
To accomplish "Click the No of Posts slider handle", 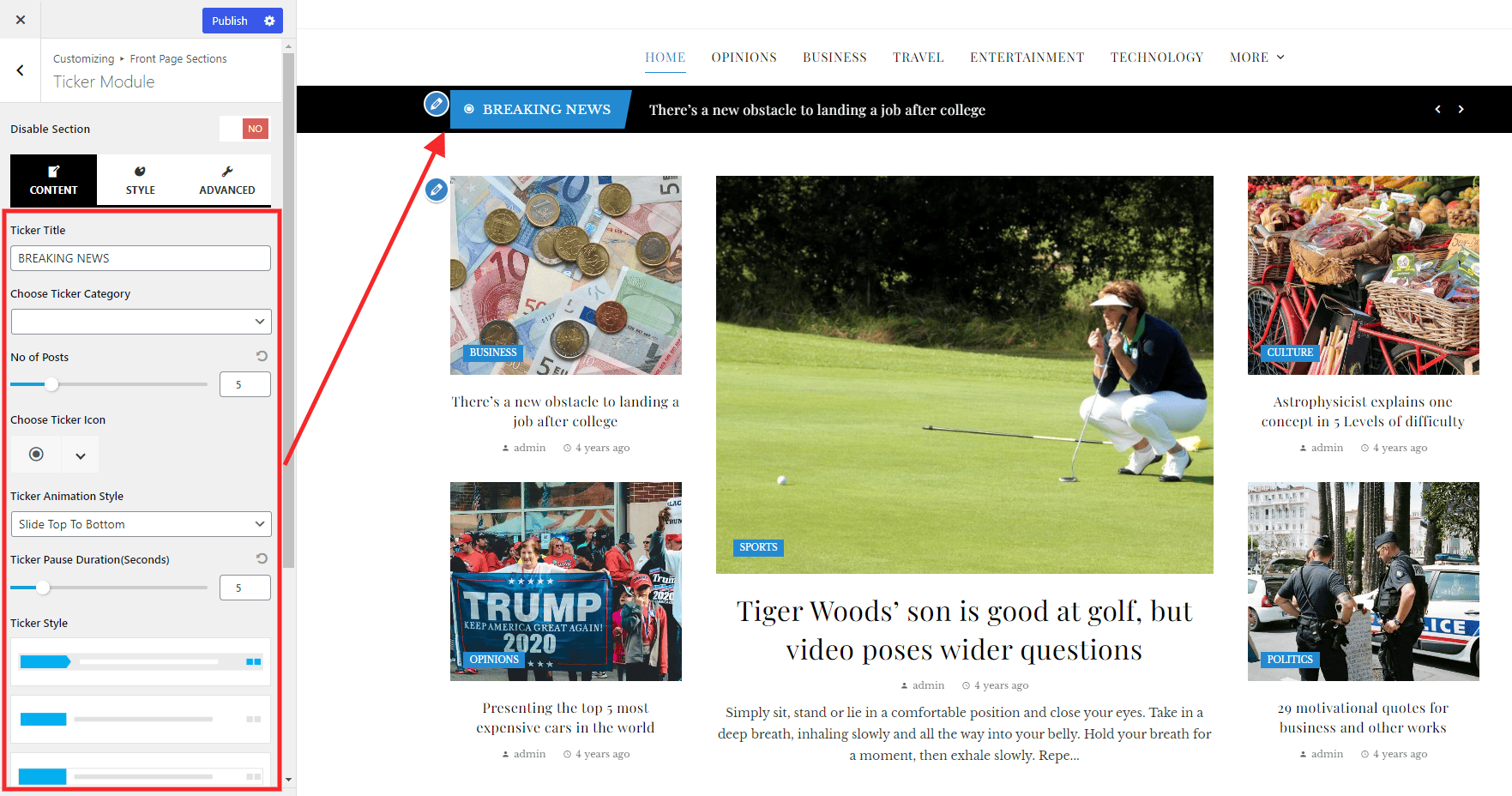I will click(x=51, y=384).
